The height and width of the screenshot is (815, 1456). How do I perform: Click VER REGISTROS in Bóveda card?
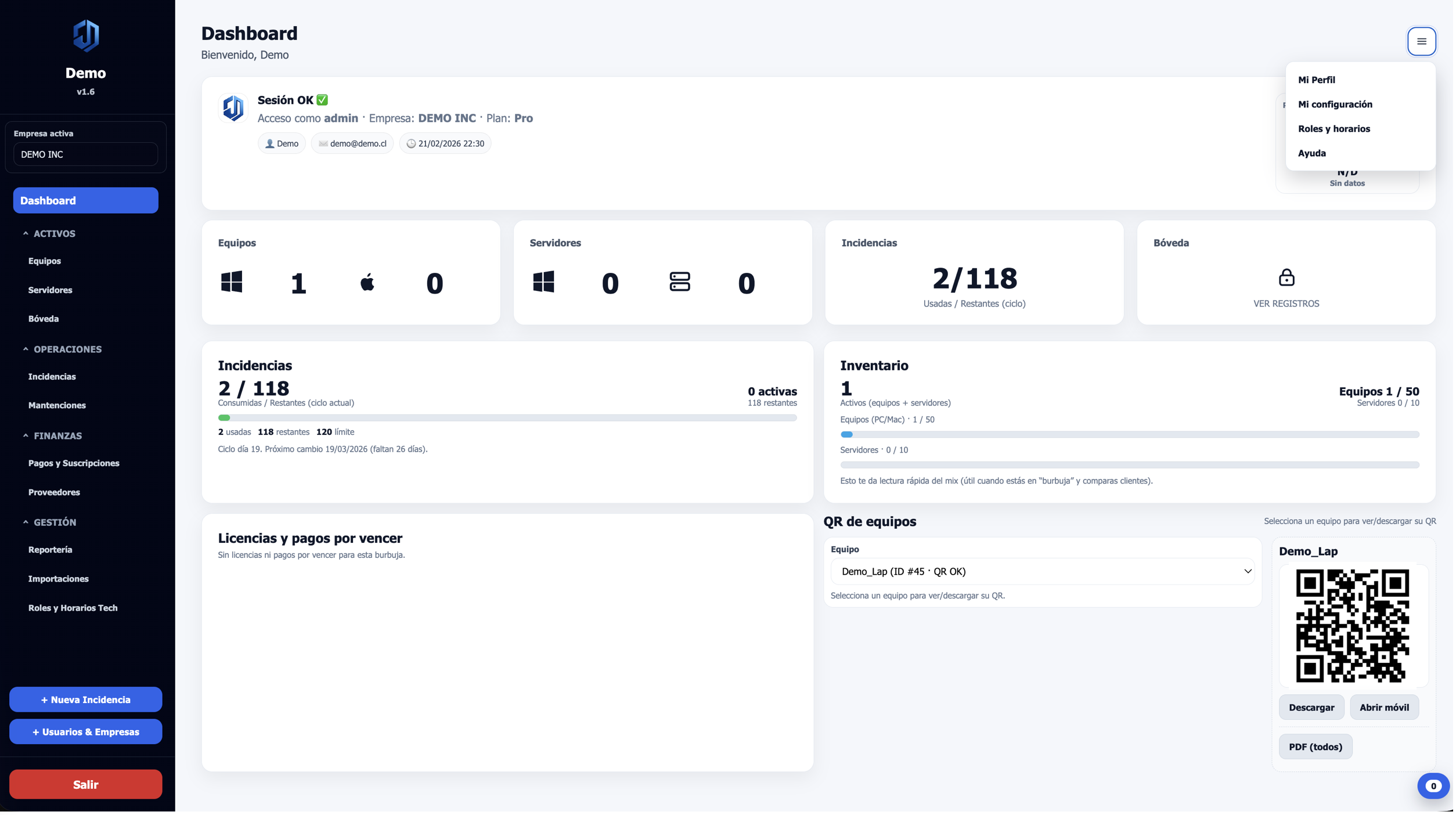pyautogui.click(x=1286, y=303)
